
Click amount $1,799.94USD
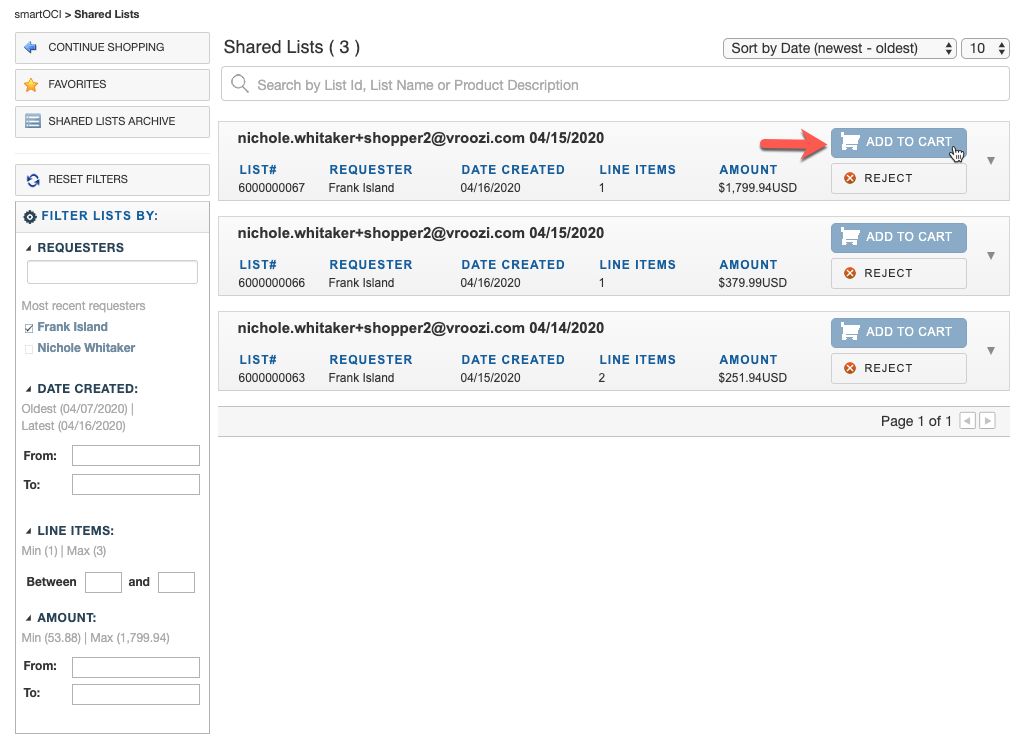(x=758, y=188)
